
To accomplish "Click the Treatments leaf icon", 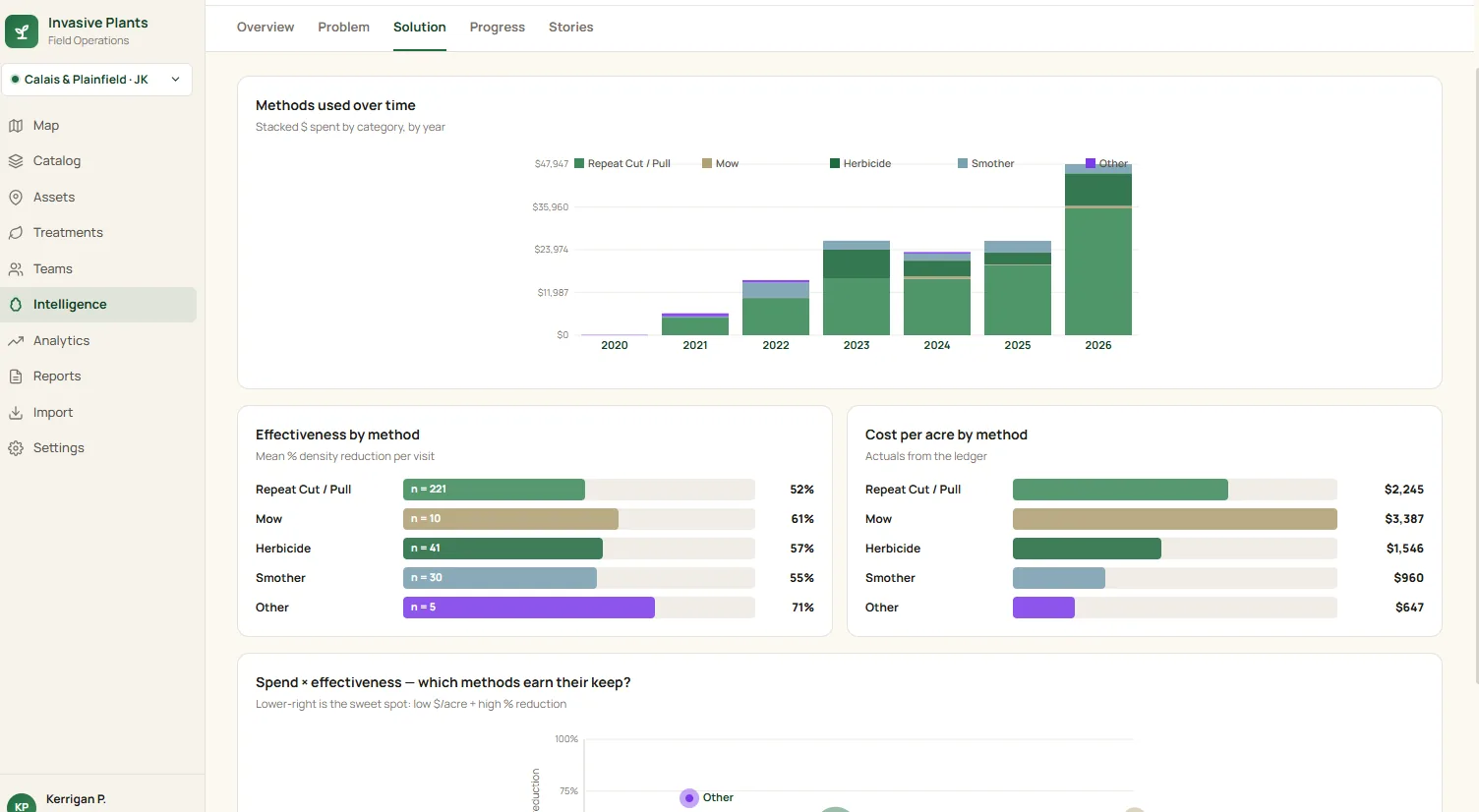I will tap(16, 233).
